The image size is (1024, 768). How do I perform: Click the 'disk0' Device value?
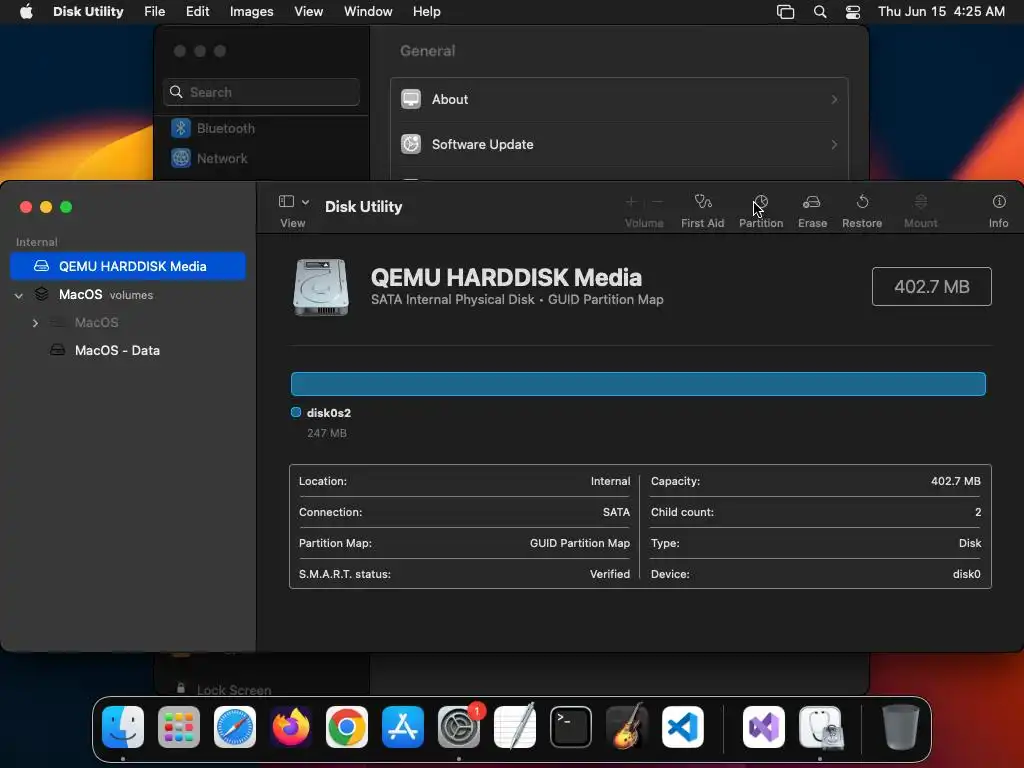coord(967,574)
